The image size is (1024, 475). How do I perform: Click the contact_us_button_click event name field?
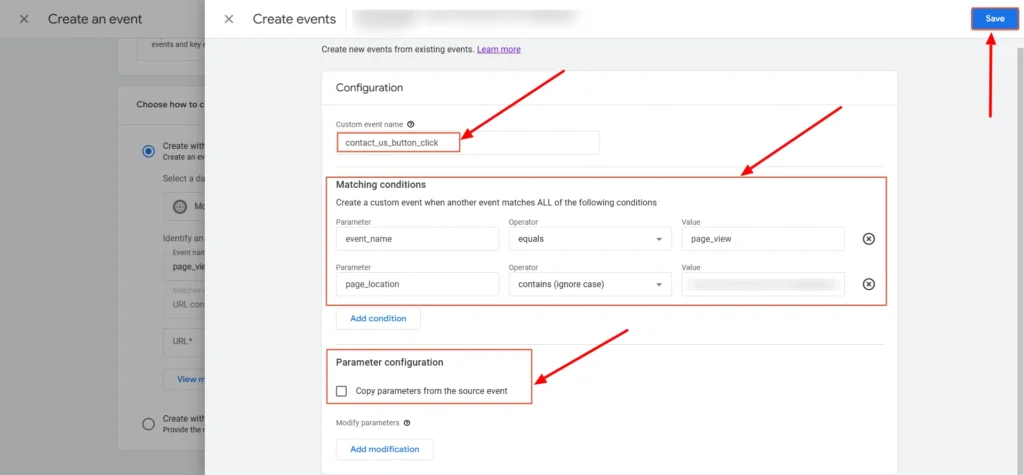tap(467, 143)
